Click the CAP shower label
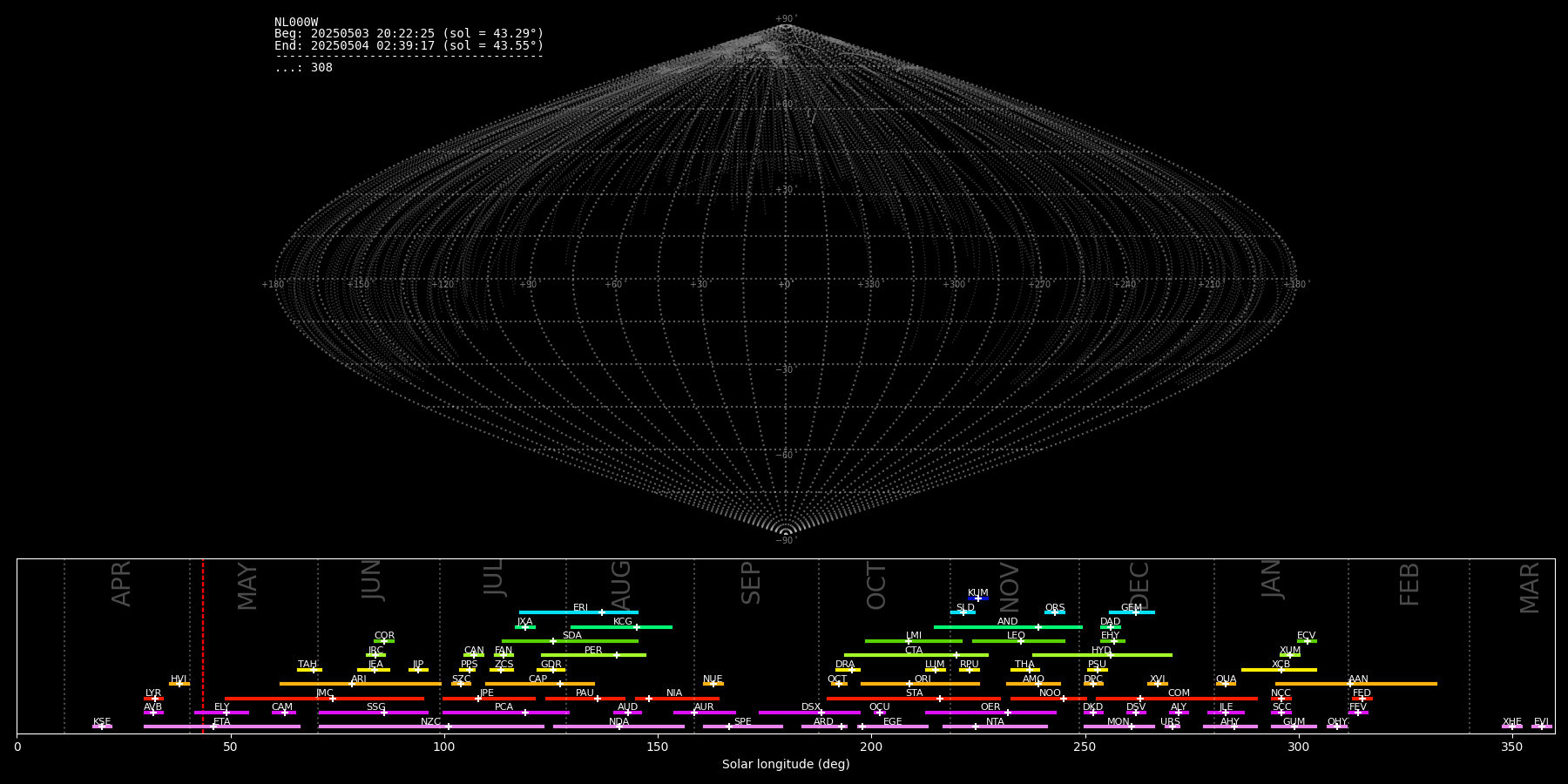1568x784 pixels. coord(538,679)
